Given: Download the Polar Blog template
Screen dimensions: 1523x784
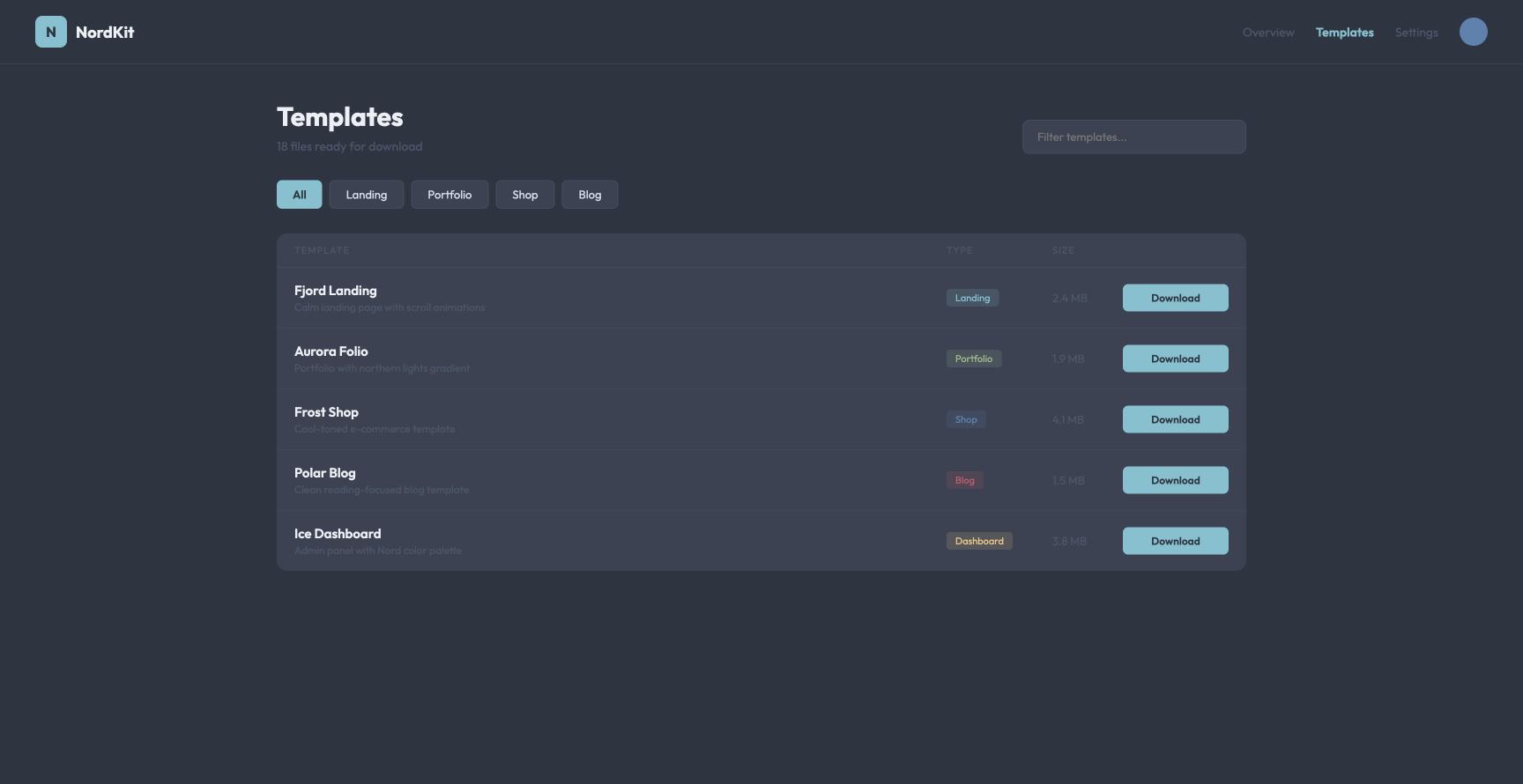Looking at the screenshot, I should (x=1175, y=480).
